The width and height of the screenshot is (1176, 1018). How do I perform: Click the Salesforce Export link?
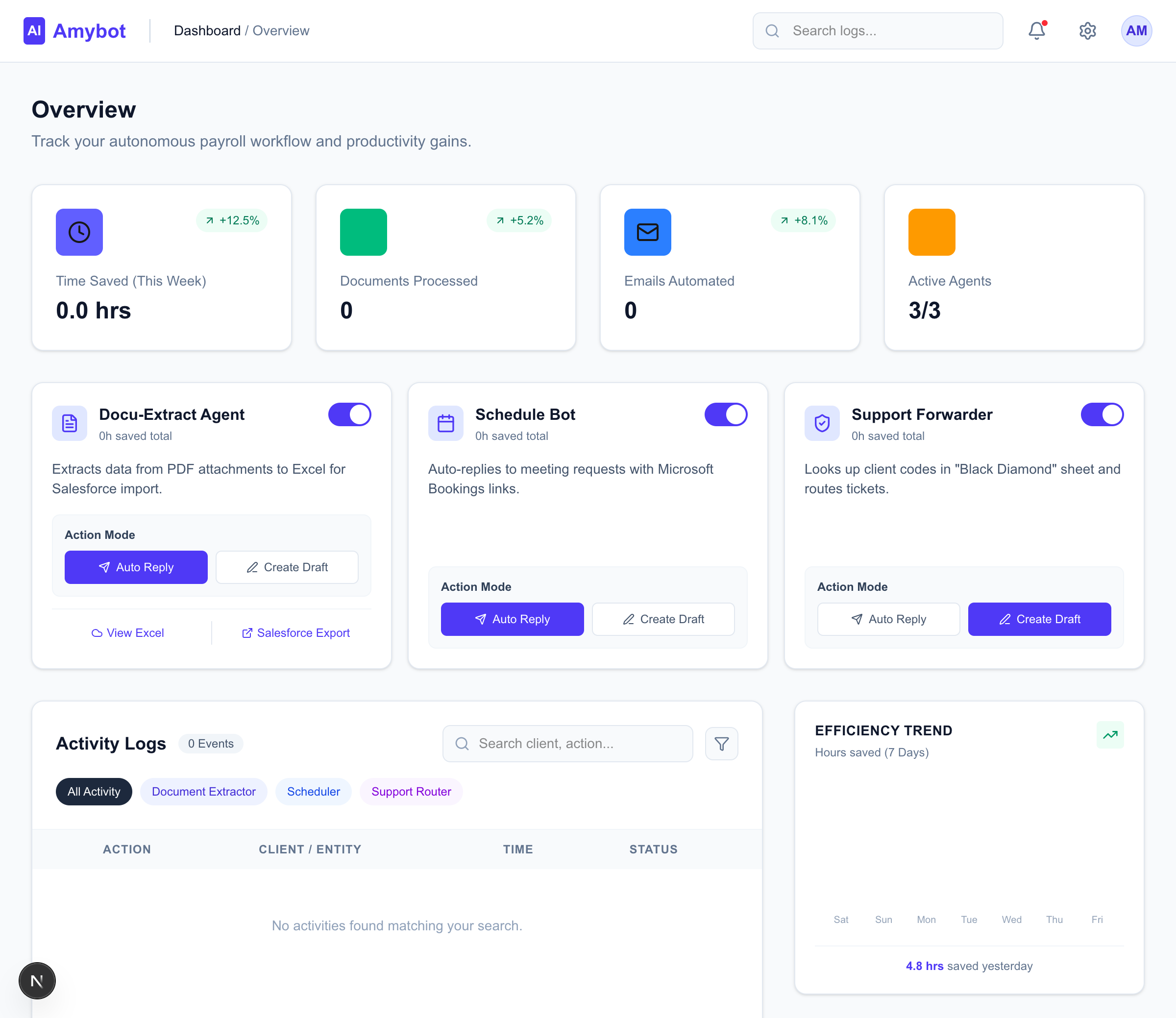(303, 633)
